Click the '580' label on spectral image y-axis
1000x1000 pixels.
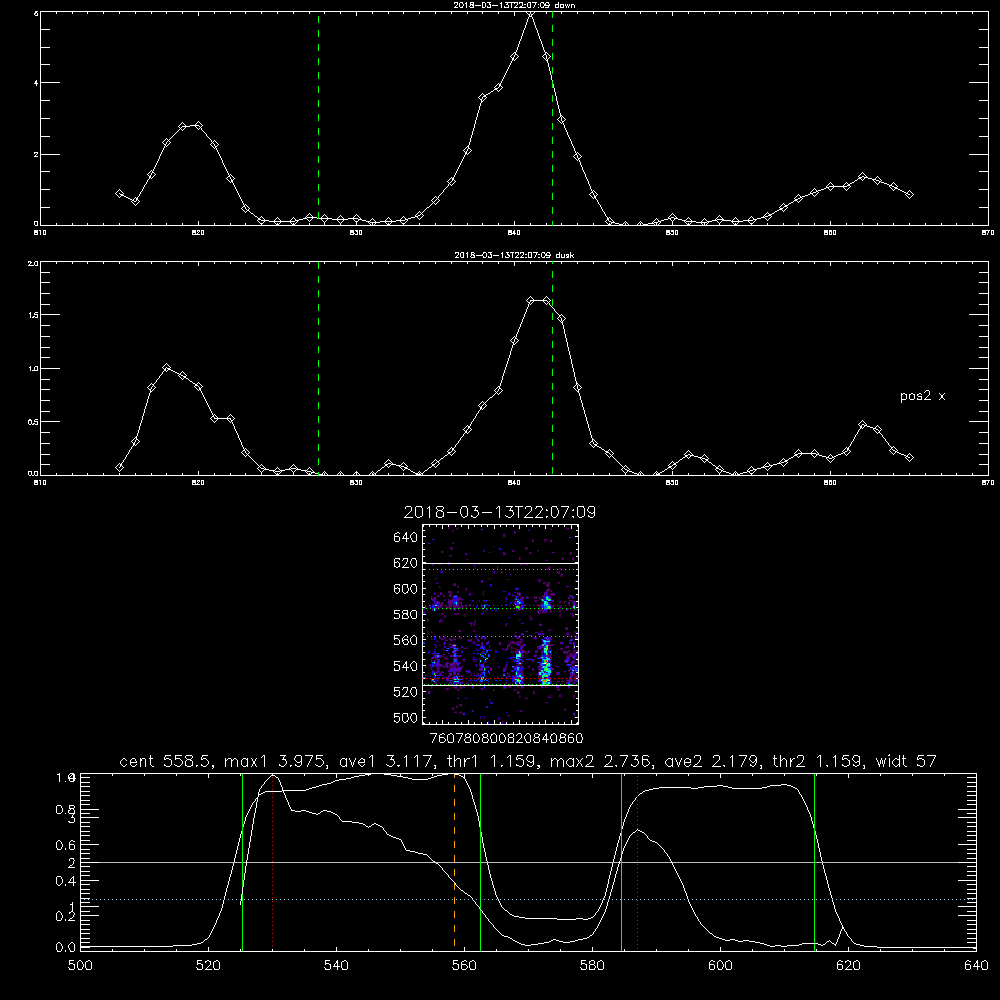[x=406, y=615]
